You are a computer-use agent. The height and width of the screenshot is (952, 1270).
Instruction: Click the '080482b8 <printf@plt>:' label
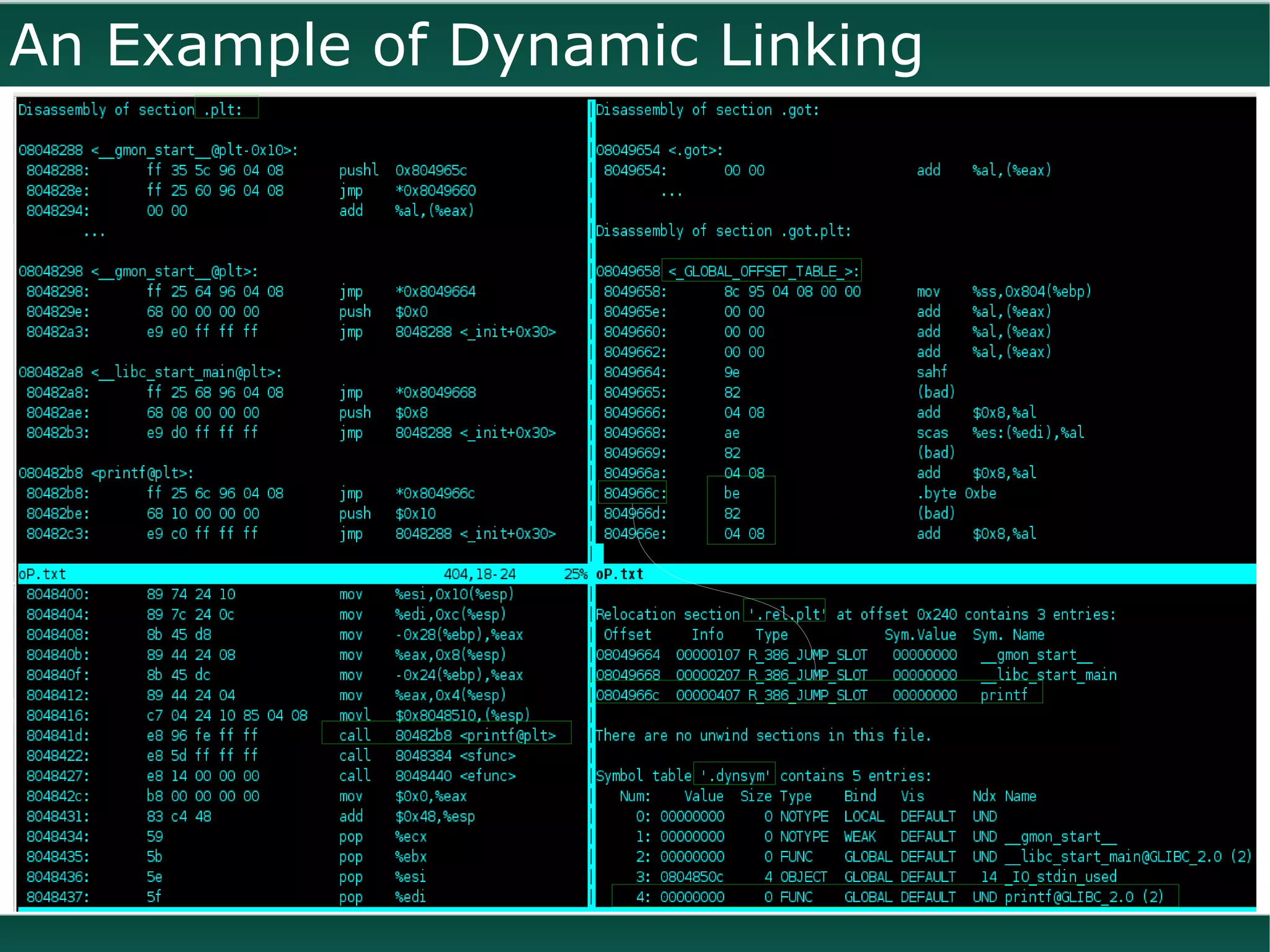[106, 473]
